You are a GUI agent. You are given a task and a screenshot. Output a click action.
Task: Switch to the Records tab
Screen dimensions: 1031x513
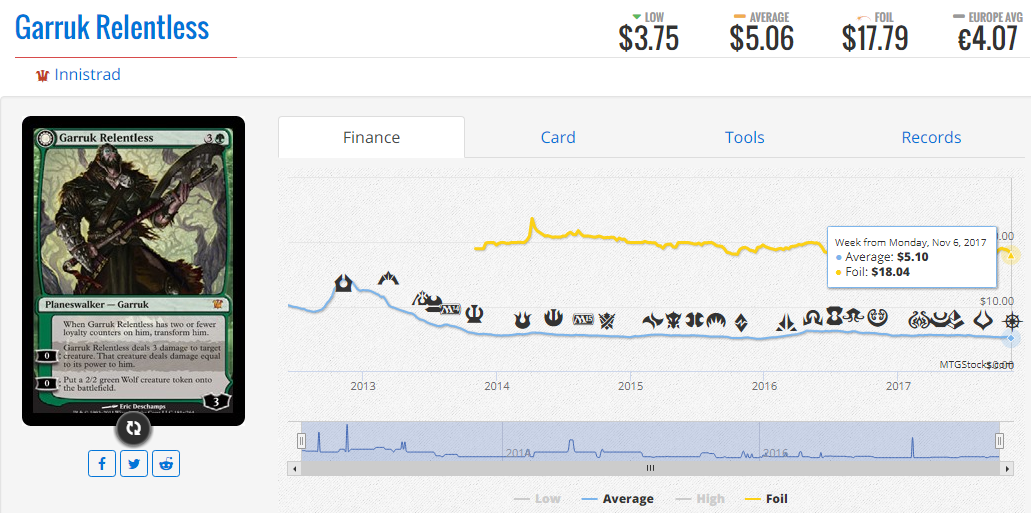[931, 137]
